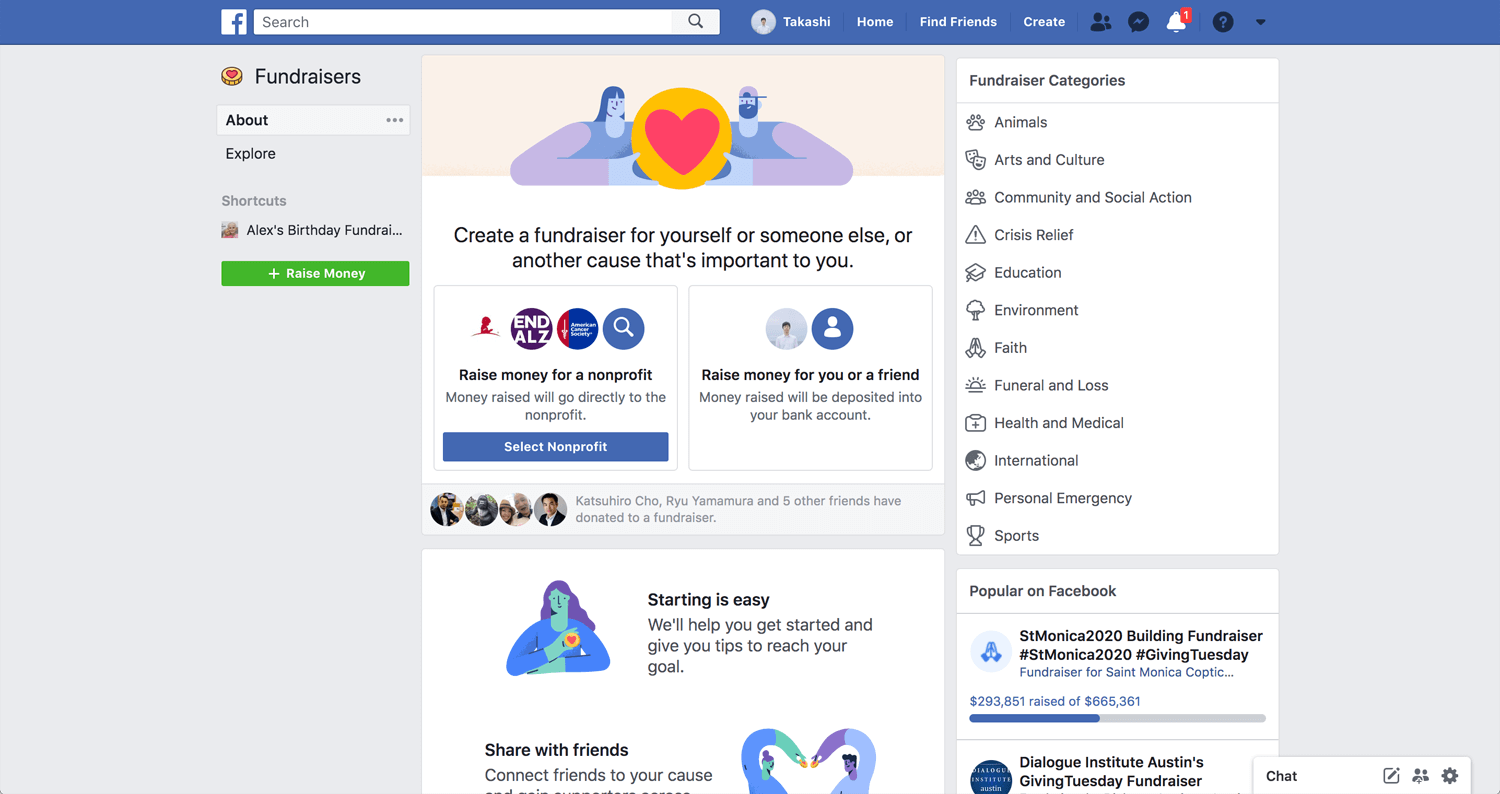Open the Chat bar label

click(x=1281, y=776)
